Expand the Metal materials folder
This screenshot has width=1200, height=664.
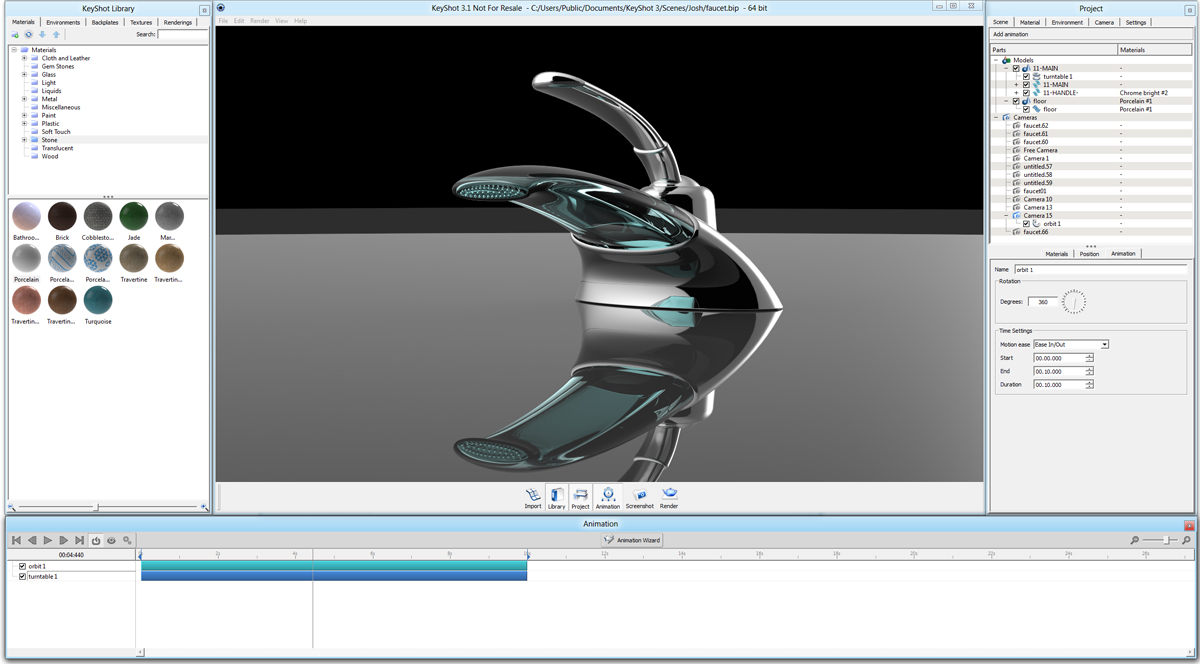24,99
